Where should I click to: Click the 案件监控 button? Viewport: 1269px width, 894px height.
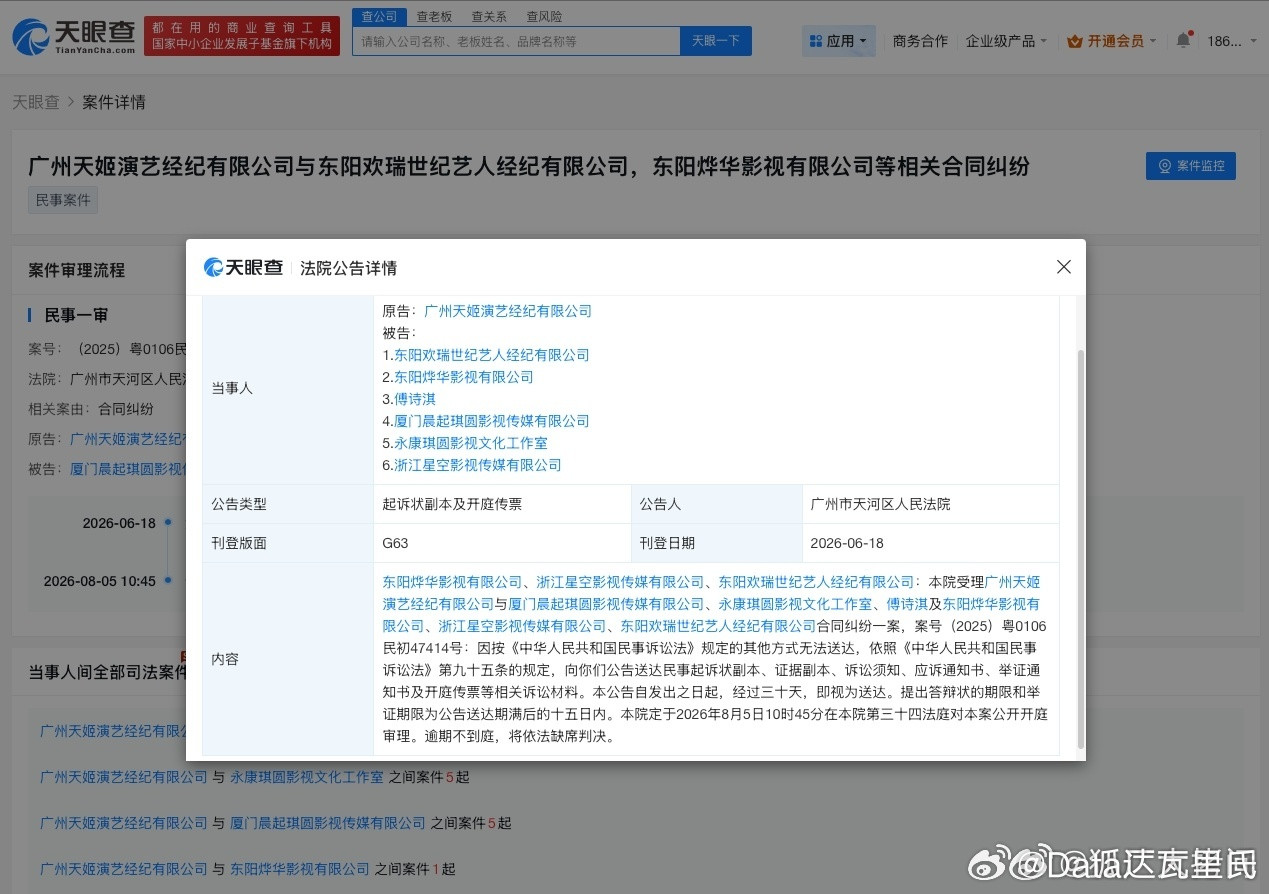point(1191,166)
